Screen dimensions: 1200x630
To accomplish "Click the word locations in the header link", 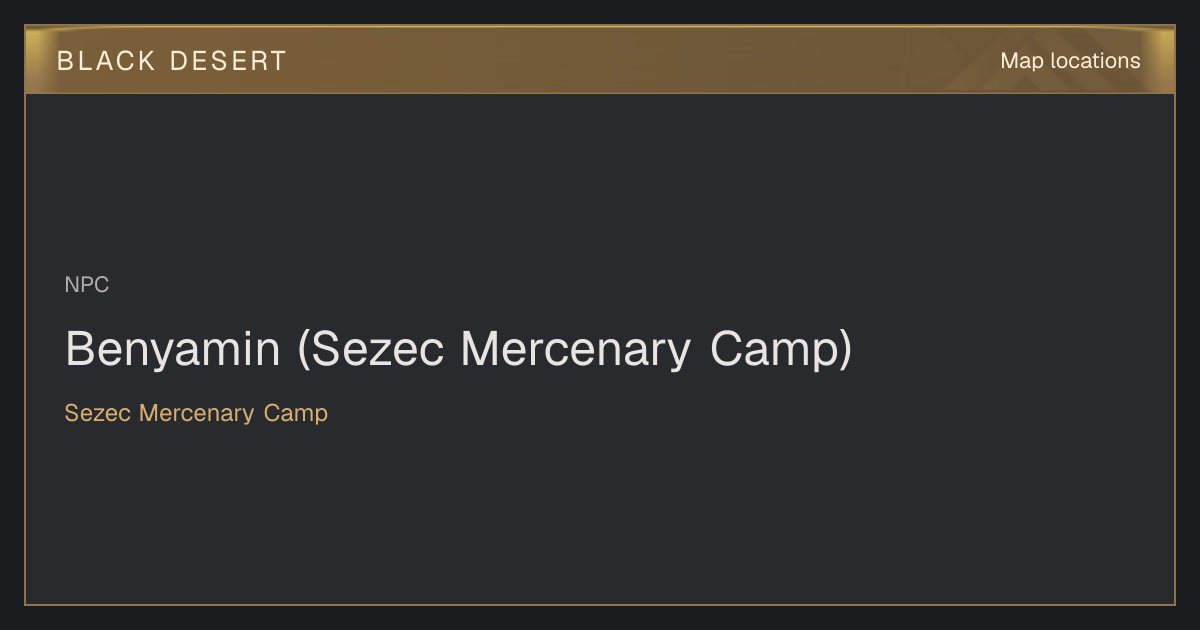I will 1095,61.
